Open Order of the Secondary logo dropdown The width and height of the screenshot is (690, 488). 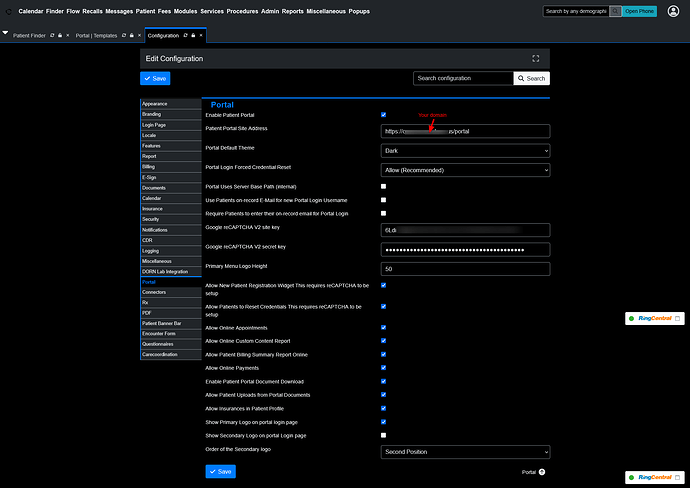pyautogui.click(x=465, y=452)
